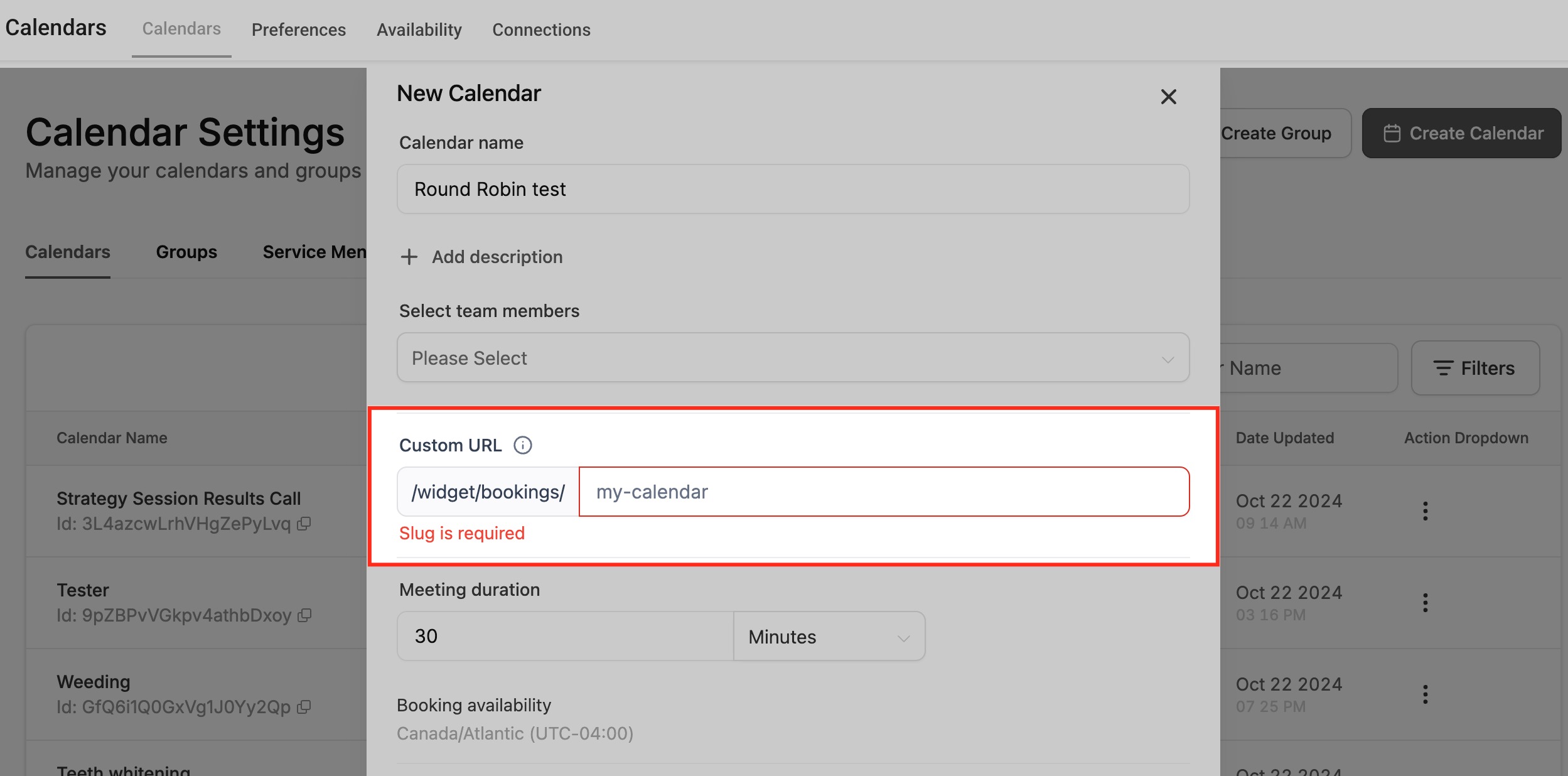Click the plus icon beside Add description
Viewport: 1568px width, 776px height.
tap(409, 257)
